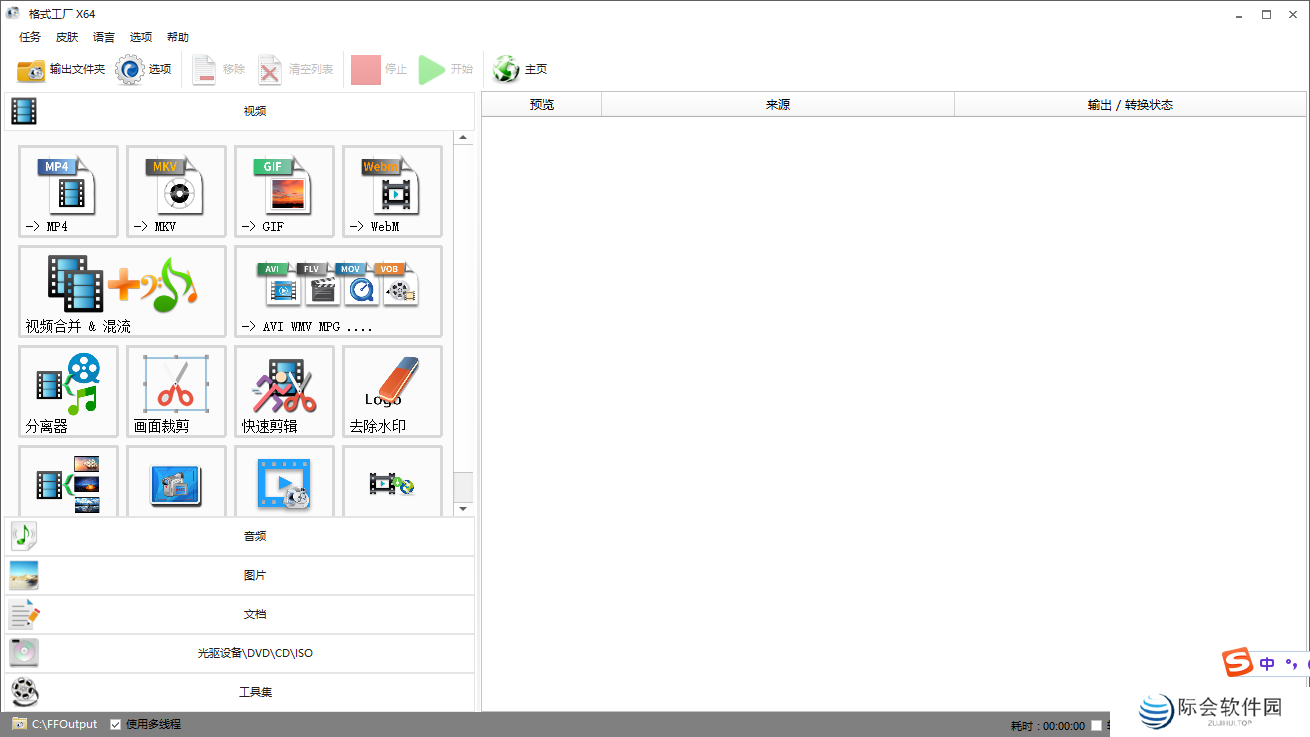The height and width of the screenshot is (737, 1310).
Task: Click the 输出文件夹 toolbar button
Action: click(61, 69)
